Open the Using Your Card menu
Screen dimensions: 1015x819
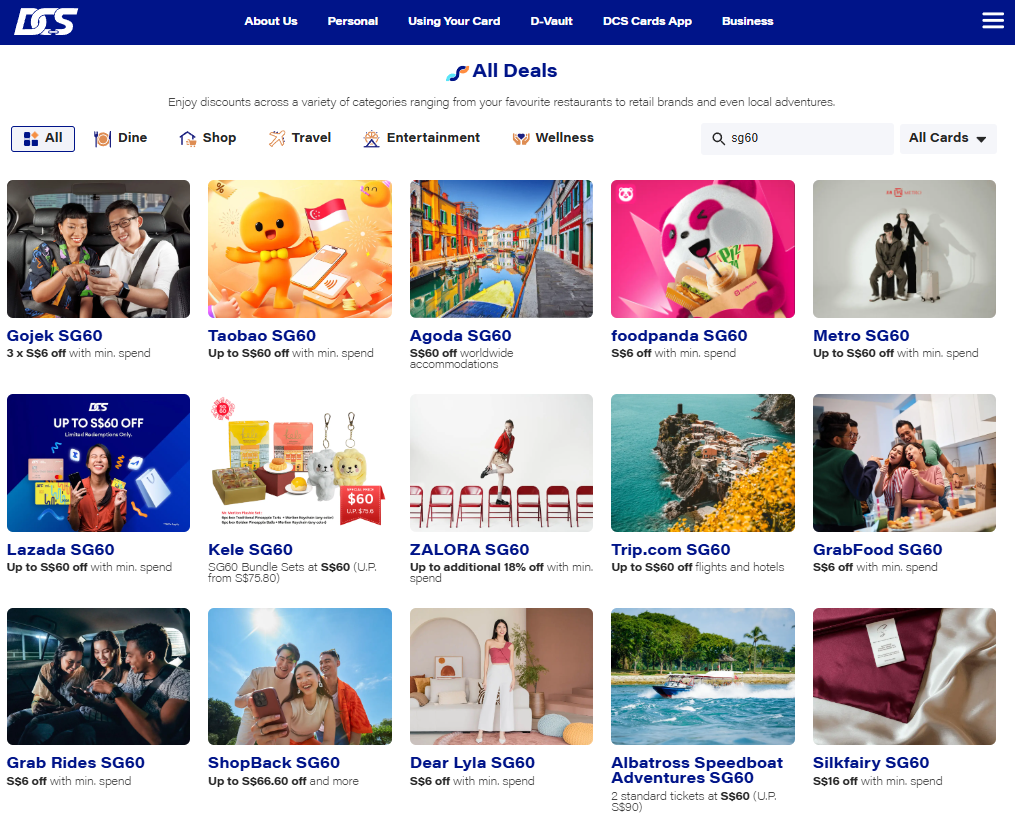click(454, 21)
